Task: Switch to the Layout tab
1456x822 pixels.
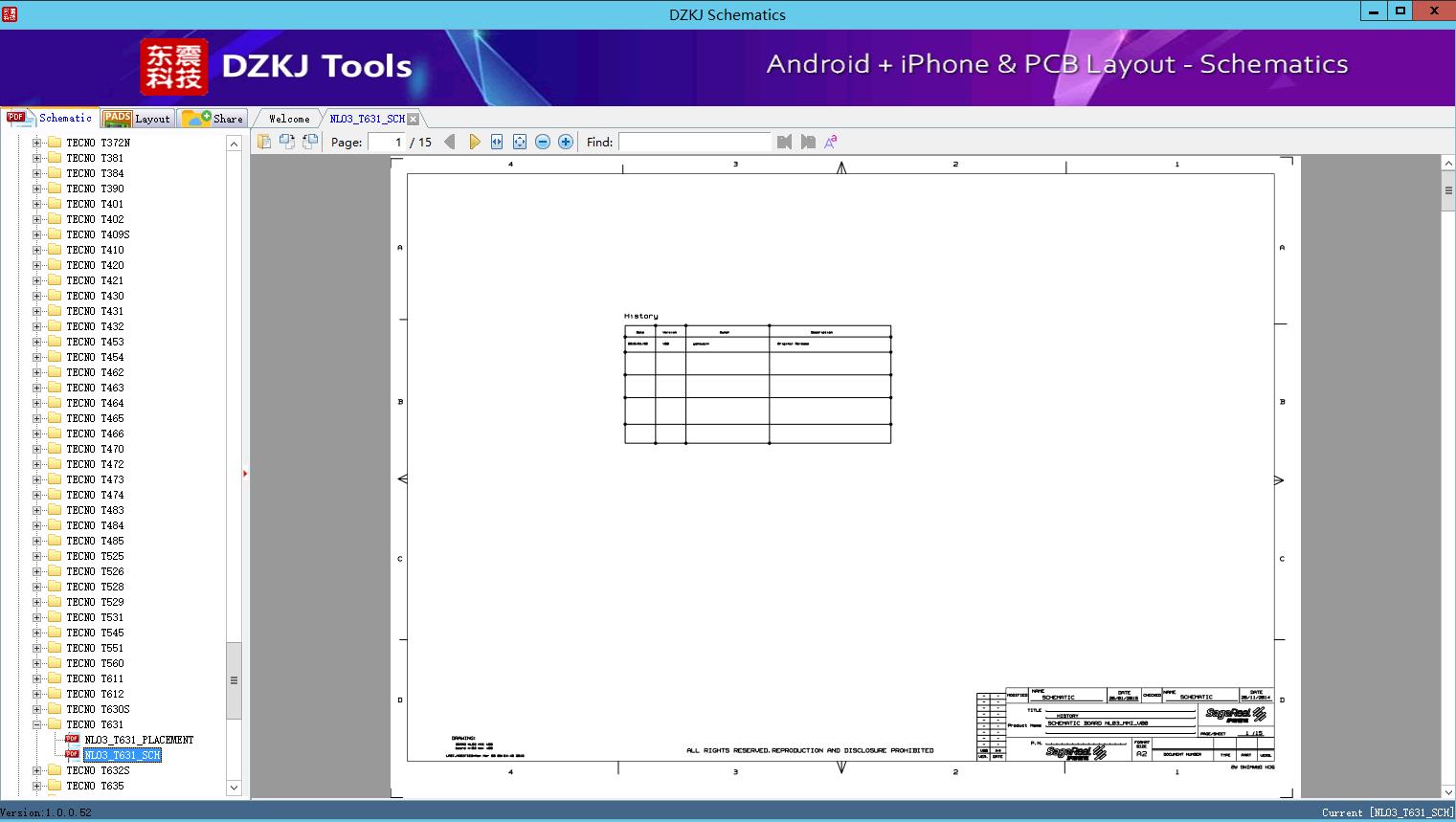Action: (137, 119)
